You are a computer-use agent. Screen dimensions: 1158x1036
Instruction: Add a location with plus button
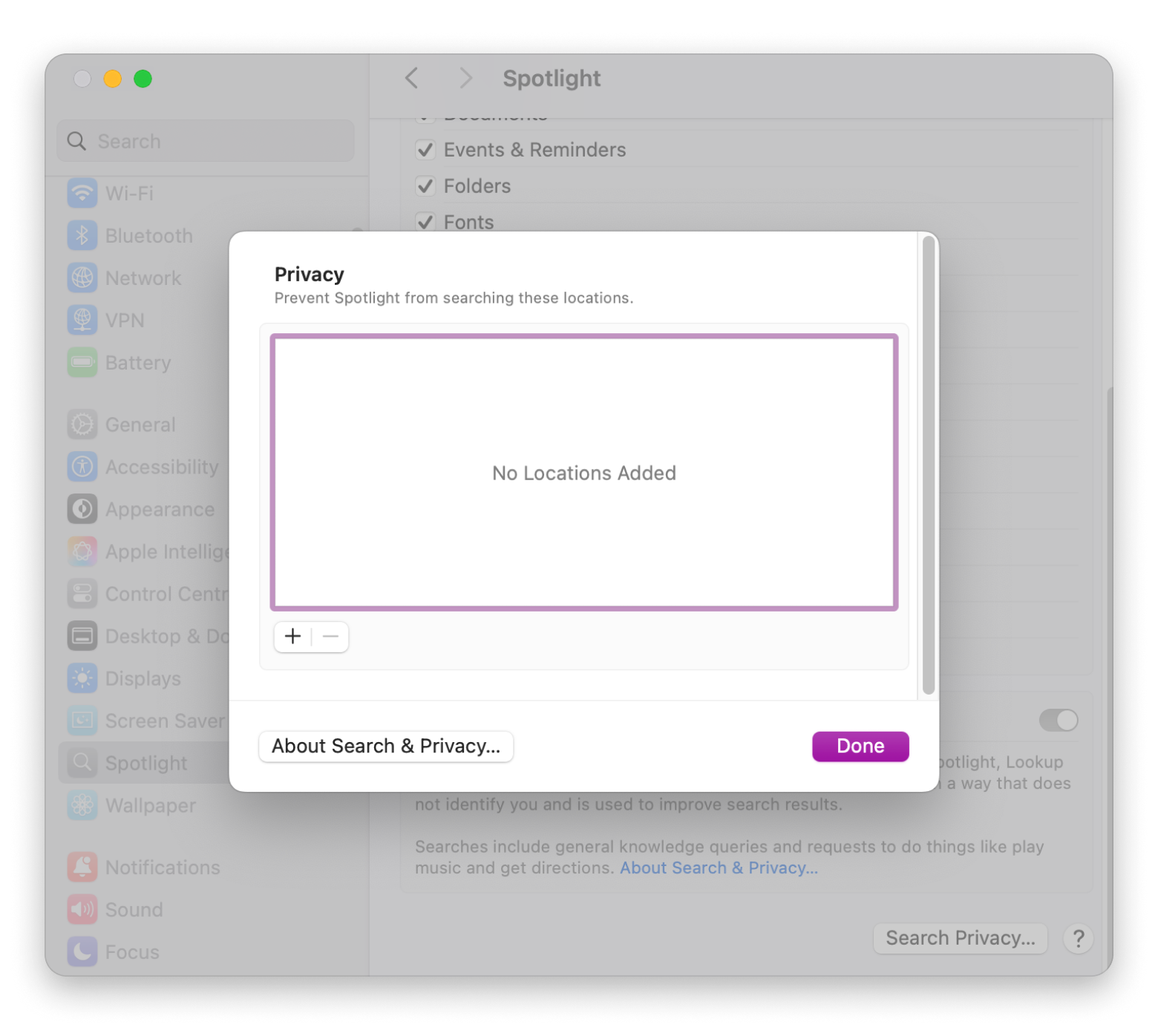point(292,637)
